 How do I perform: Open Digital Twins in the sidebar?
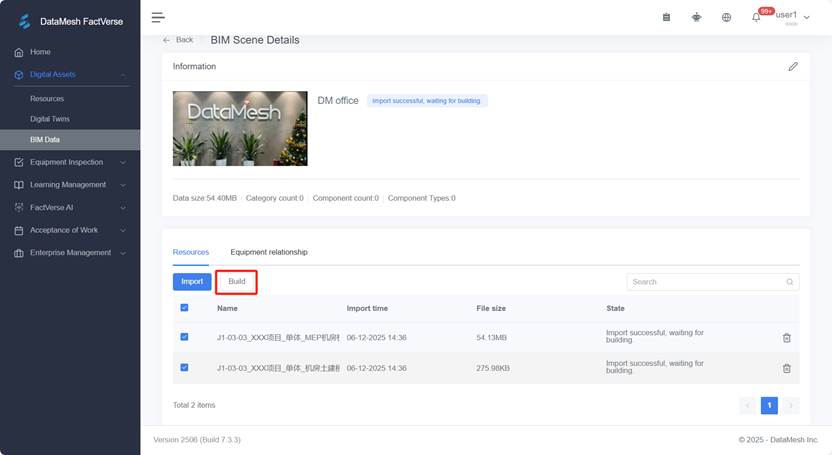pyautogui.click(x=50, y=119)
